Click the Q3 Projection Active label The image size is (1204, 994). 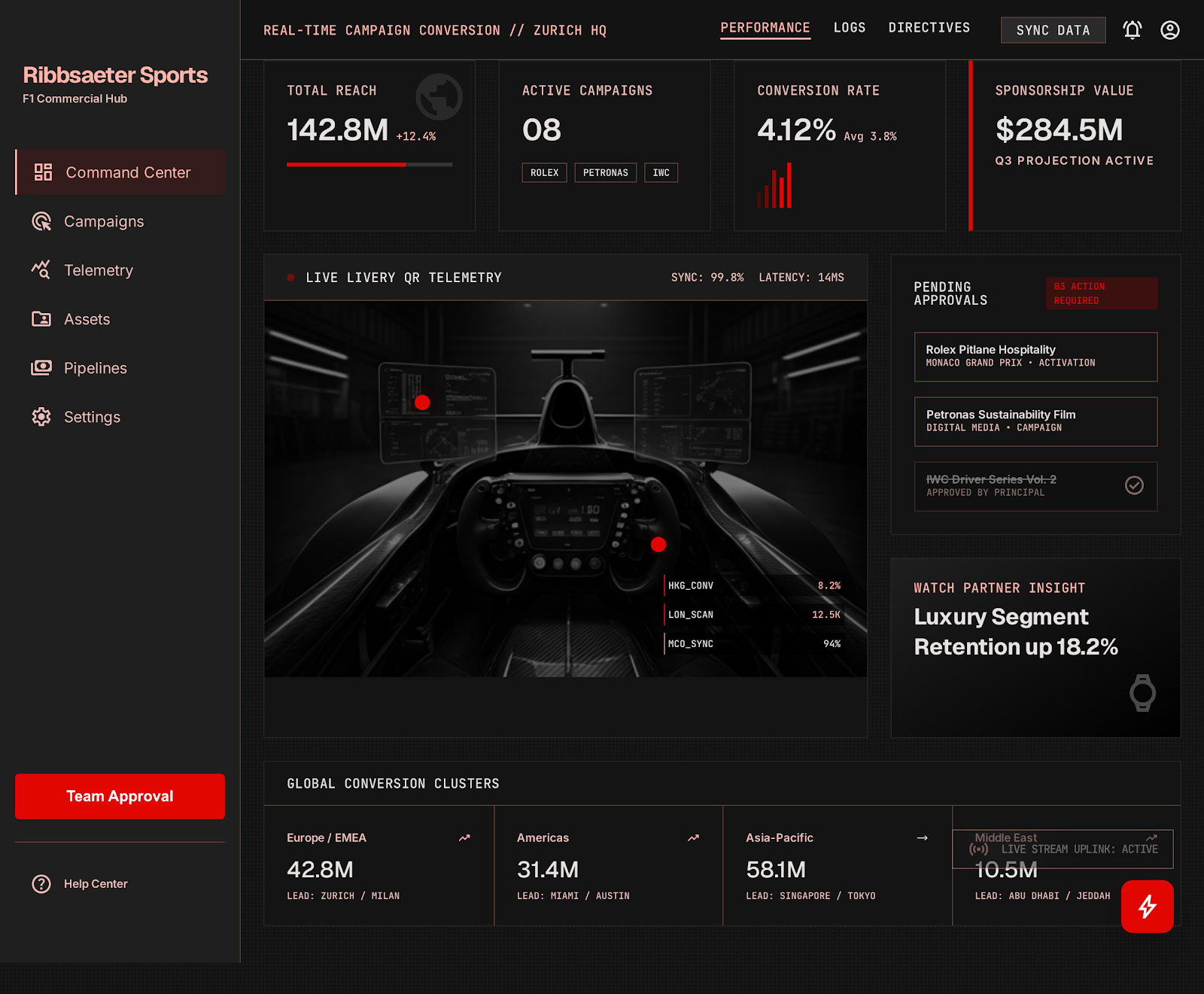point(1074,160)
